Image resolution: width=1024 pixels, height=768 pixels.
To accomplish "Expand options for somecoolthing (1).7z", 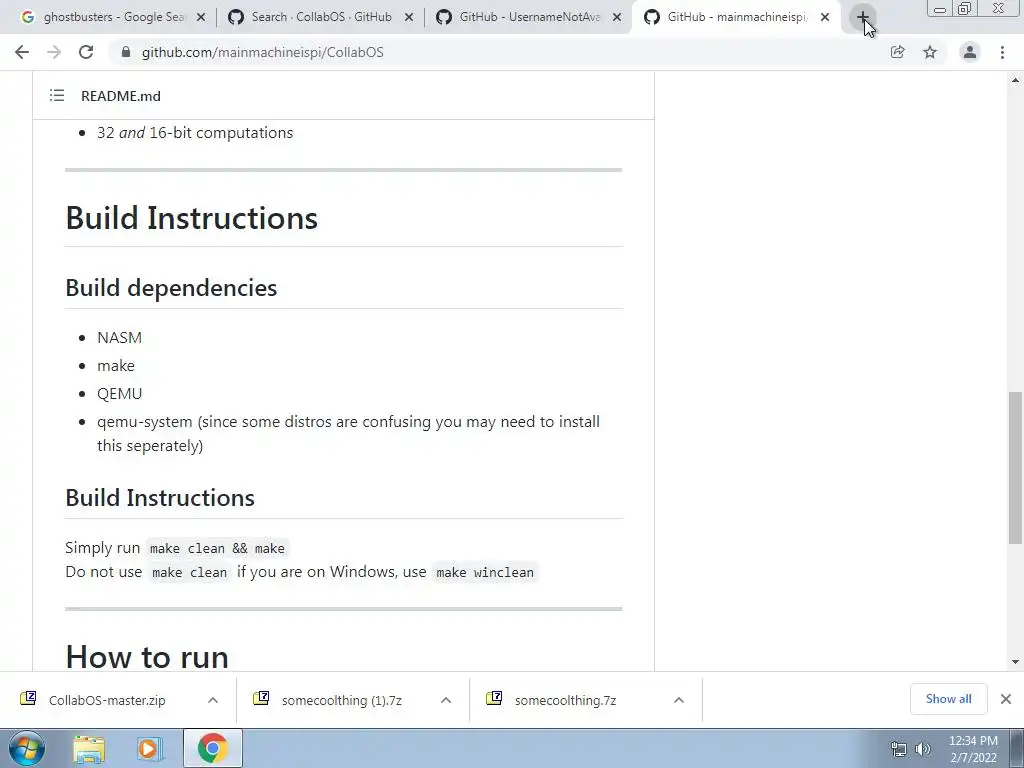I will coord(446,700).
